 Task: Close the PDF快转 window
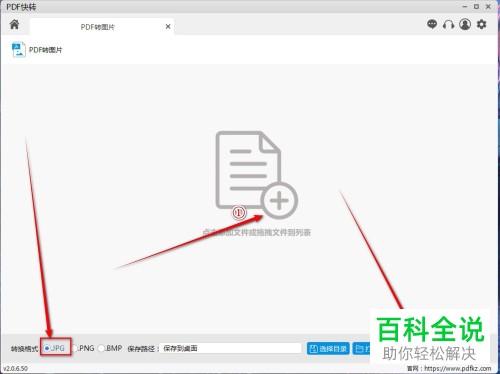pos(488,7)
